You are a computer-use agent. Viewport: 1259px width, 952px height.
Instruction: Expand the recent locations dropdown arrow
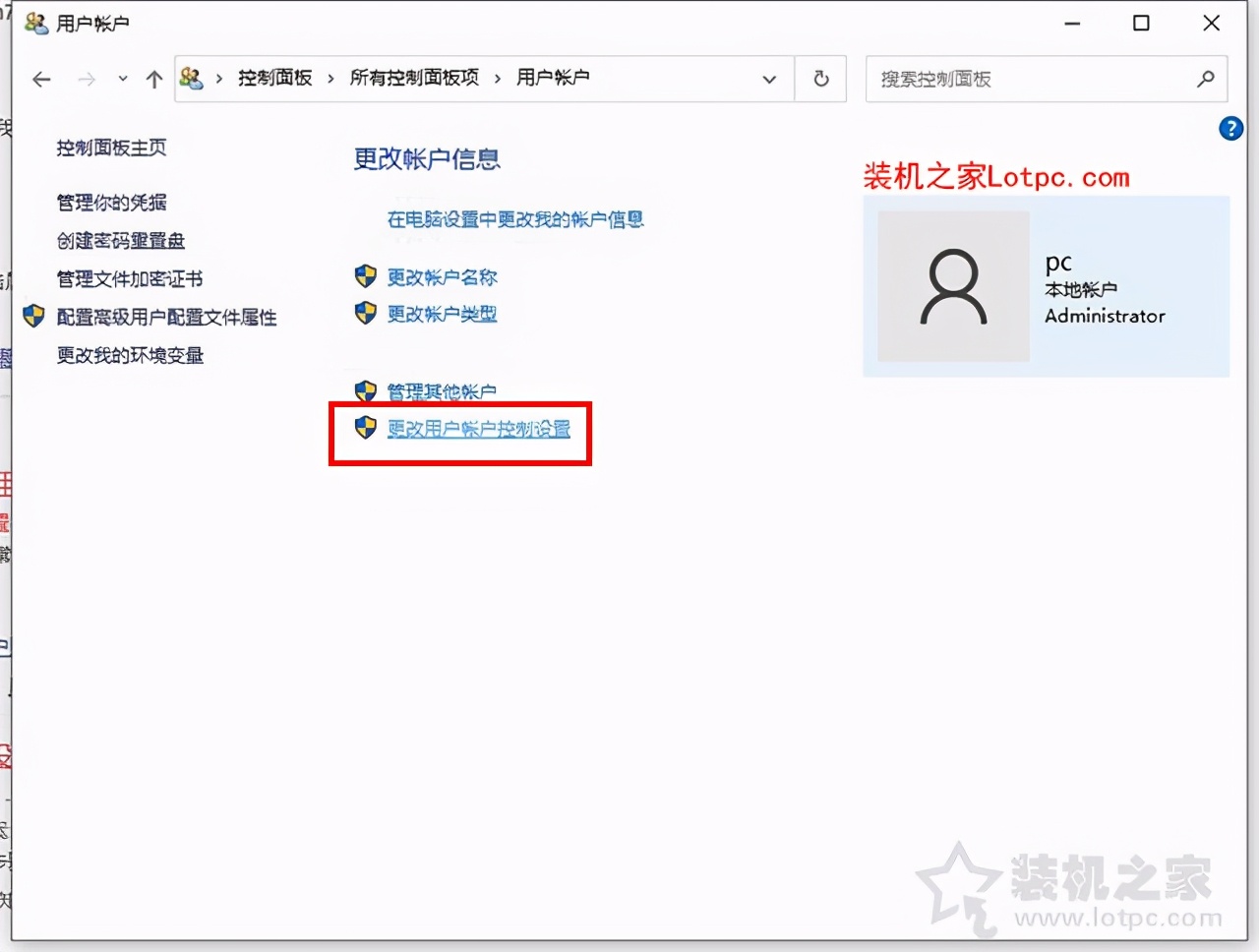[121, 80]
